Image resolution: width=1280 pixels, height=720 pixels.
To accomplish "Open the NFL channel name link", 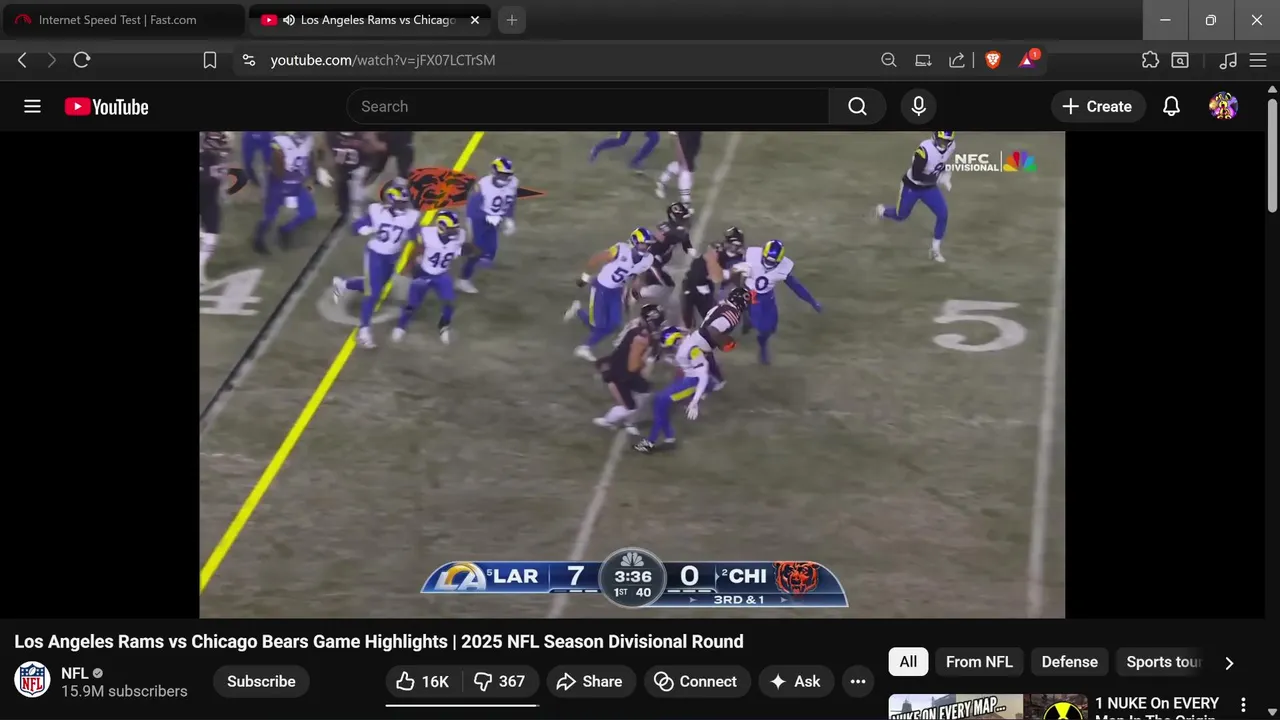I will (75, 673).
